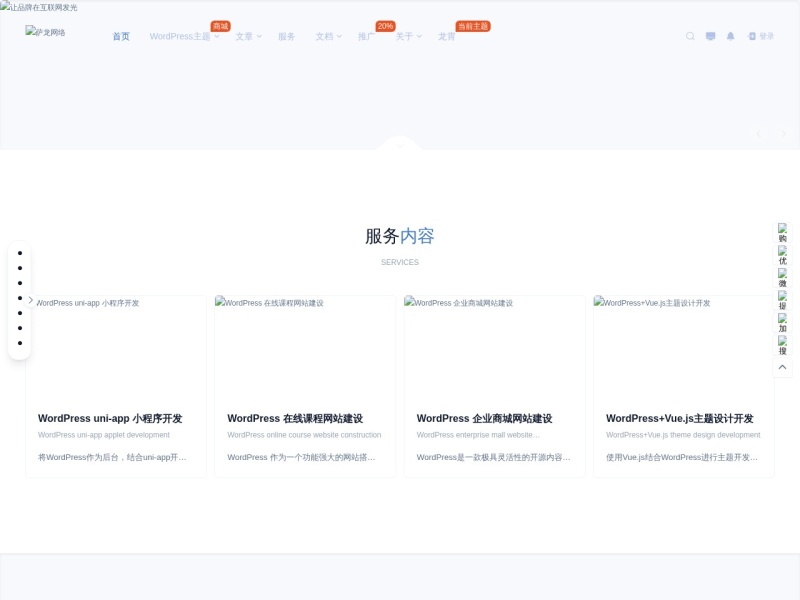Image resolution: width=800 pixels, height=600 pixels.
Task: Click the description starting 将WordPress作为后台
Action: coord(112,457)
